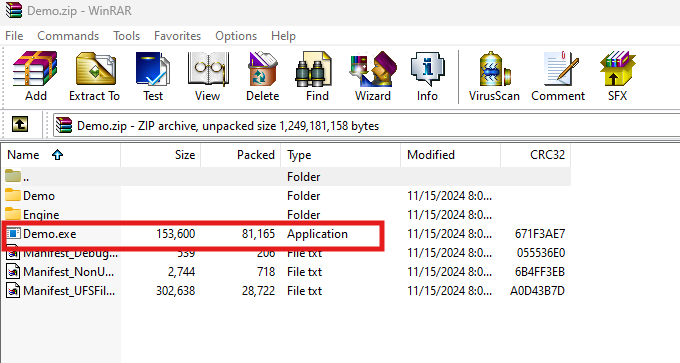Go up one folder level arrow
Viewport: 680px width, 363px height.
pyautogui.click(x=20, y=125)
